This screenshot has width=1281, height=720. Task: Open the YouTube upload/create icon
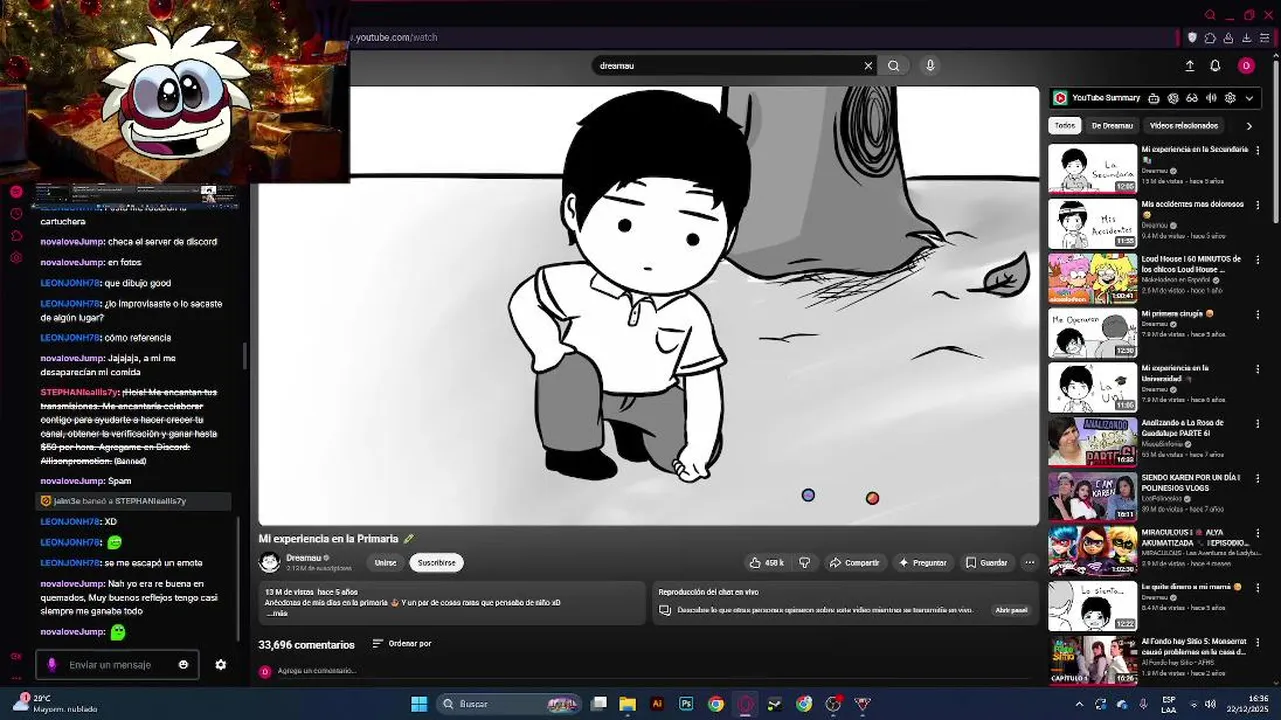1189,66
